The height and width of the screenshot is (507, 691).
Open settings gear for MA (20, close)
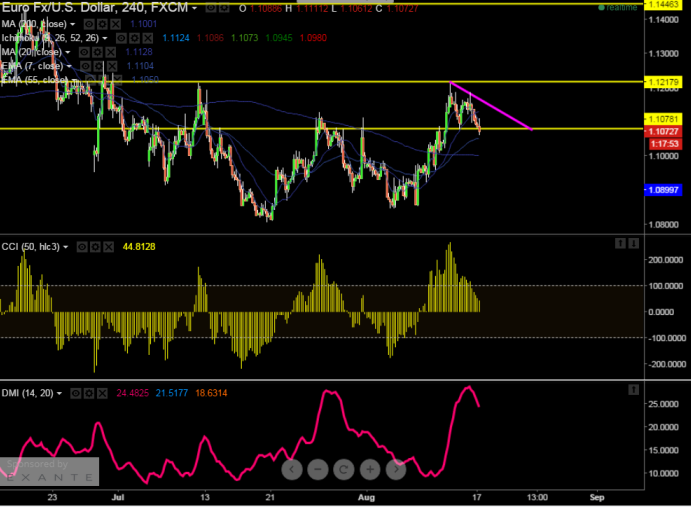click(x=97, y=52)
